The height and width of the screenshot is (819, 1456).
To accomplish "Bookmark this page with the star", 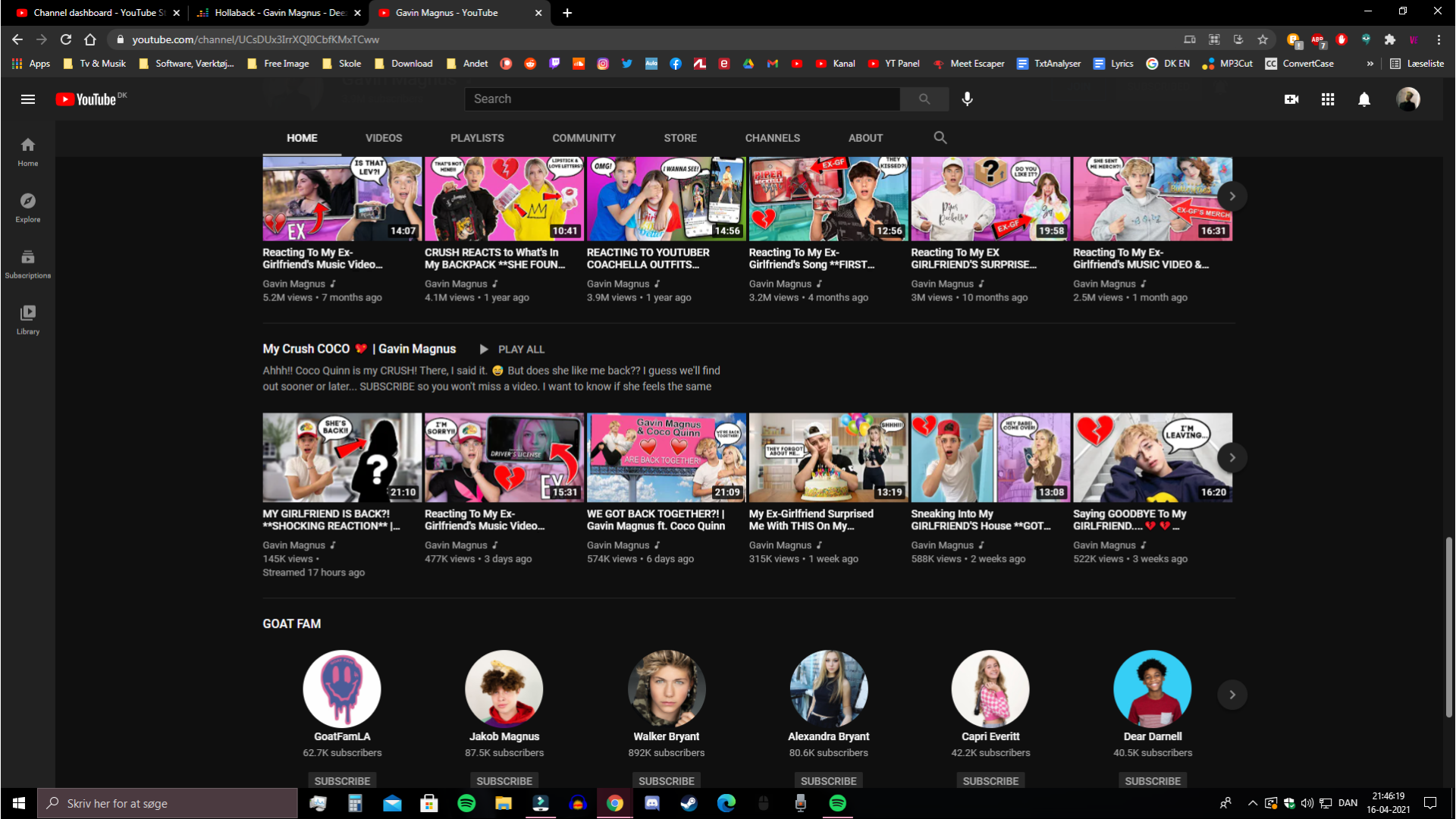I will pyautogui.click(x=1263, y=39).
